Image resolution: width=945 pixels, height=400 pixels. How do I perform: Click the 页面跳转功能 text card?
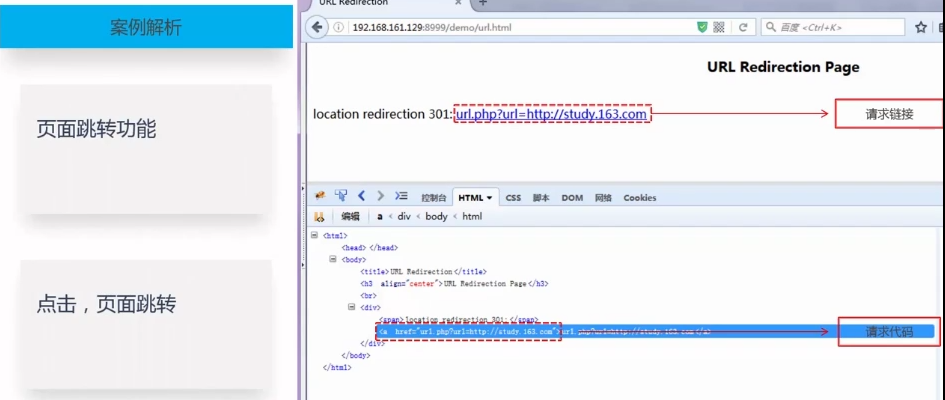[146, 149]
